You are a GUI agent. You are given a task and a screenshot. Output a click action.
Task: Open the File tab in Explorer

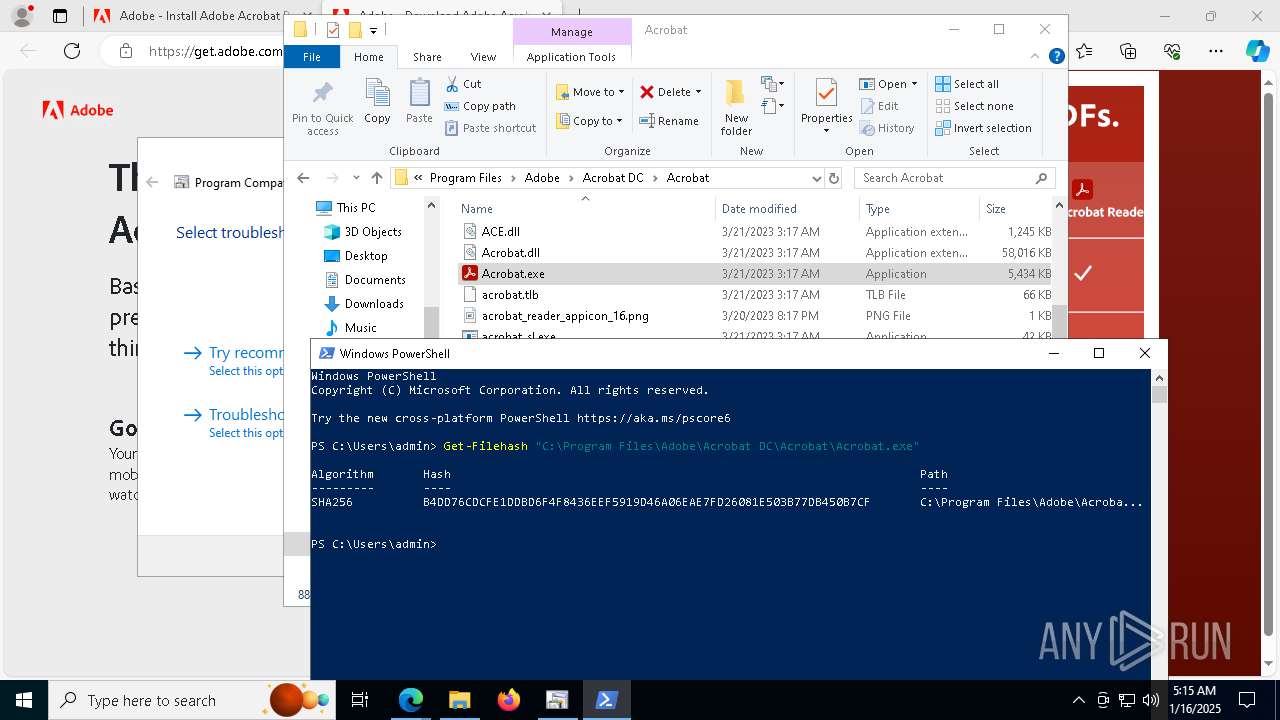312,57
